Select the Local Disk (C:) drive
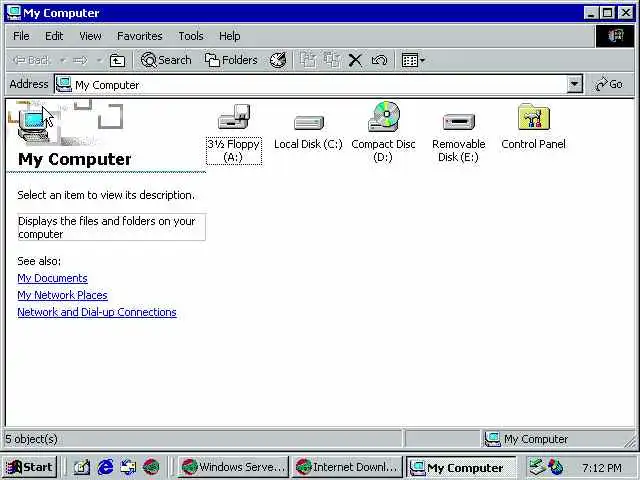 pos(309,122)
